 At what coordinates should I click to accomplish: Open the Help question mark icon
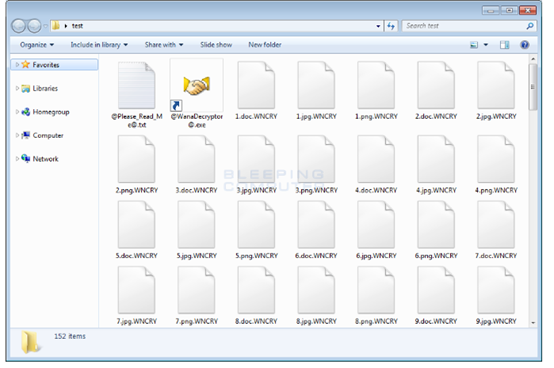click(525, 45)
